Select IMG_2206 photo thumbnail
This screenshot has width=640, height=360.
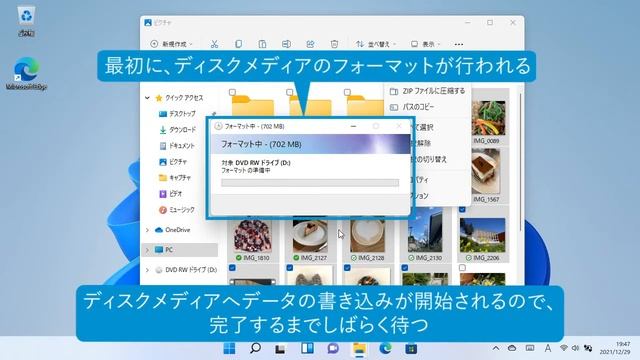(x=482, y=236)
